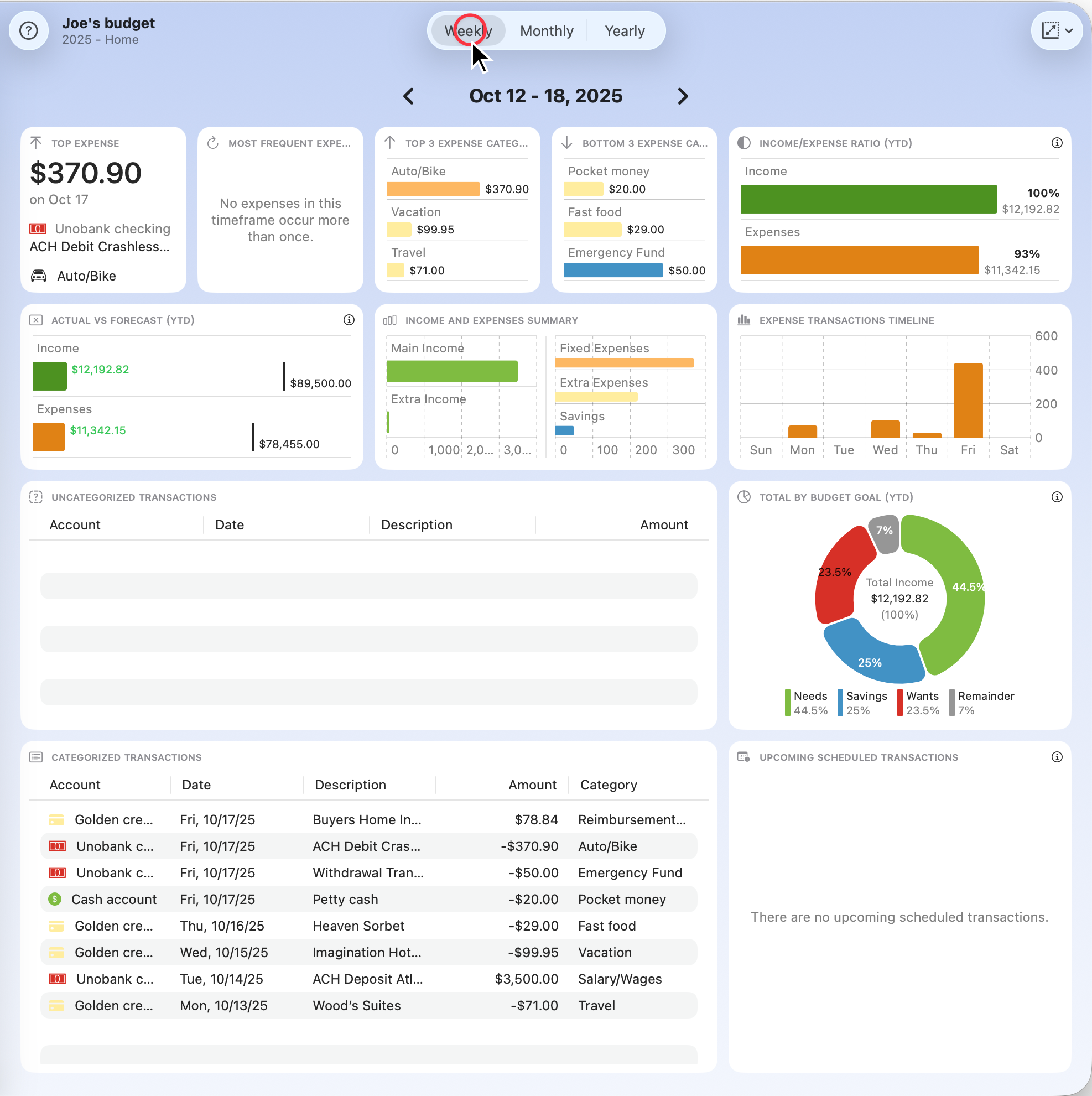Click the calendar icon on Upcoming Scheduled Transactions
This screenshot has width=1092, height=1096.
click(743, 757)
